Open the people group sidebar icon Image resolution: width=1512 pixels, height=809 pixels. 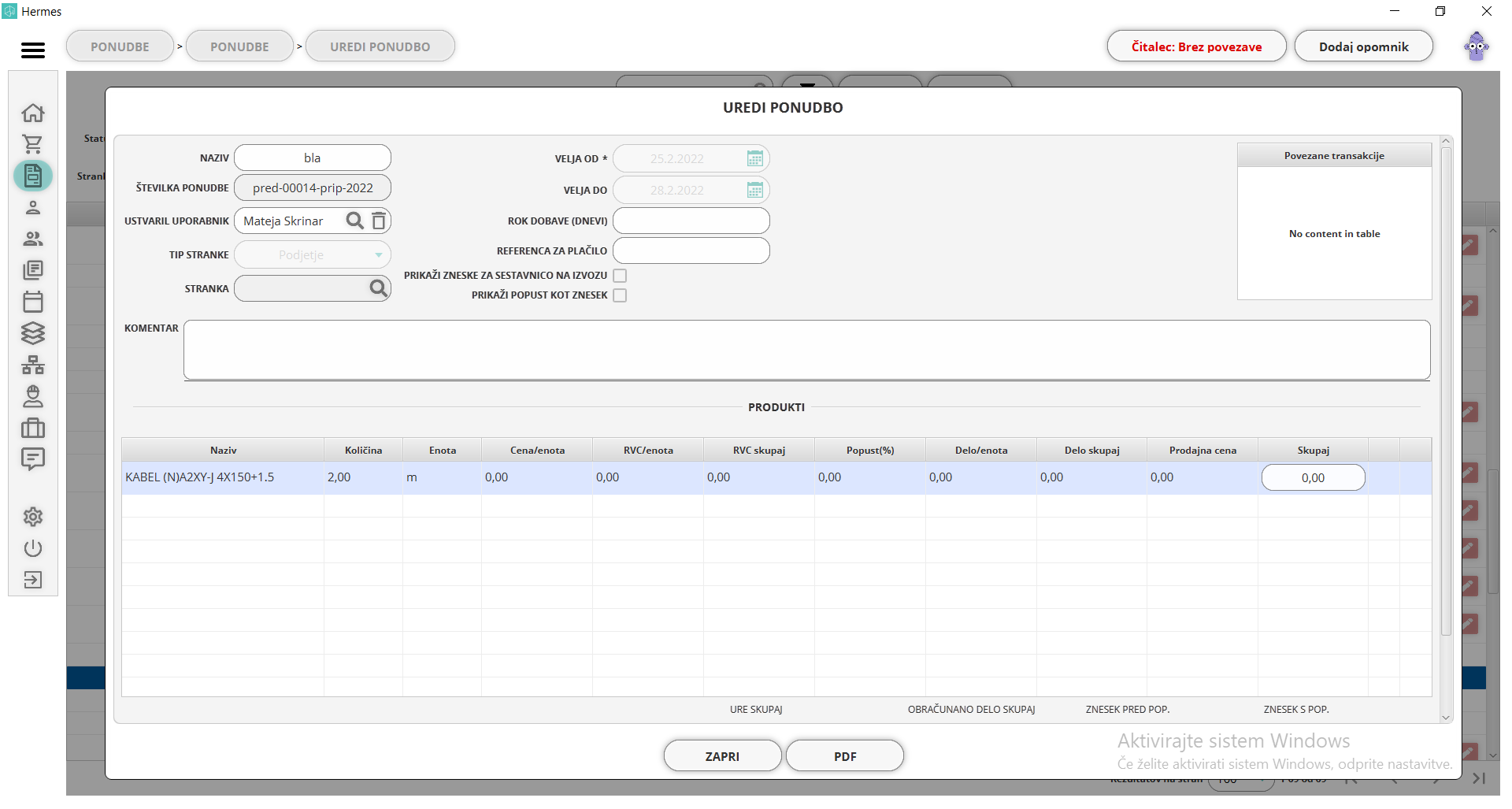[x=32, y=239]
